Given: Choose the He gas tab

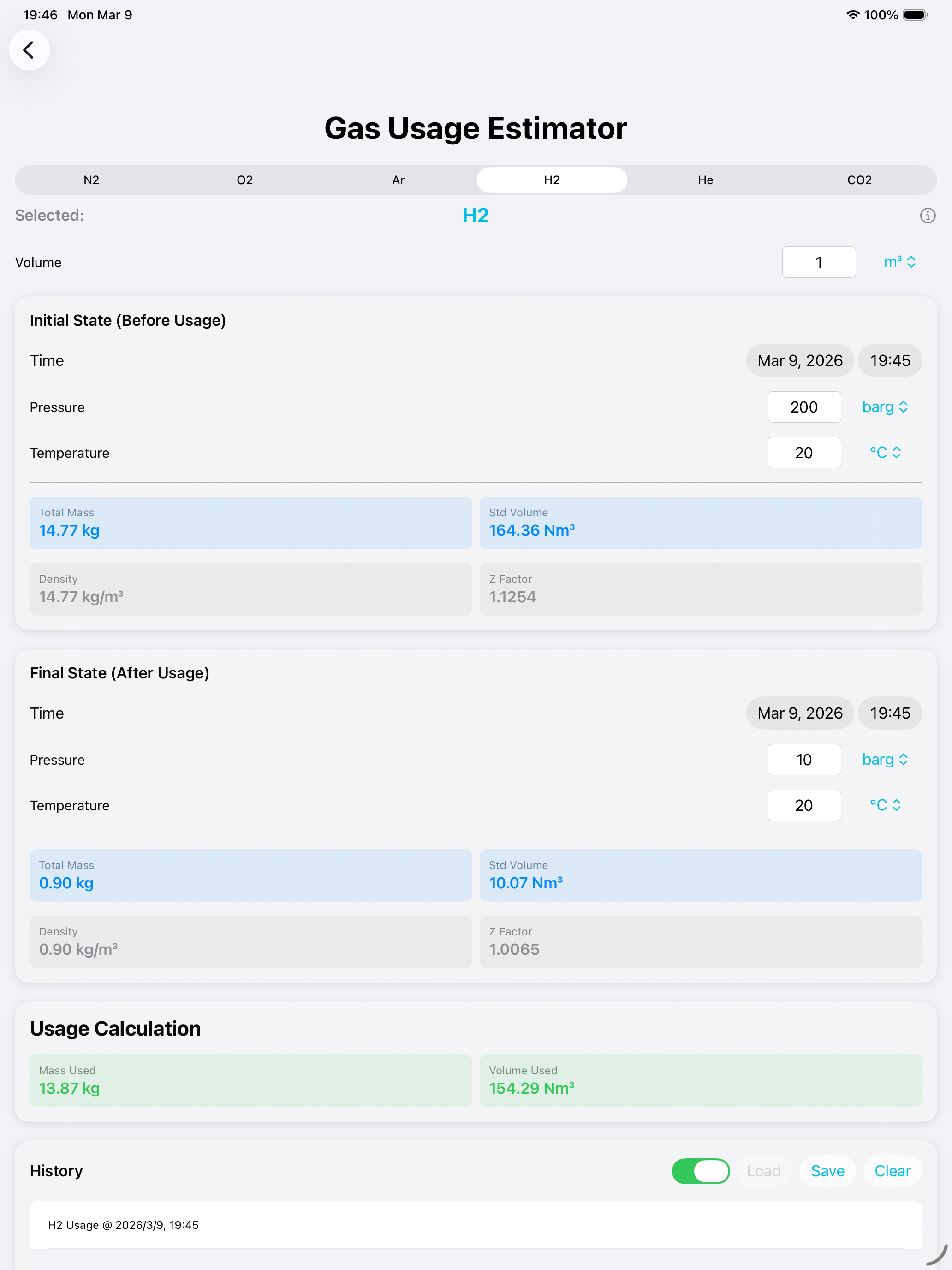Looking at the screenshot, I should pos(705,180).
